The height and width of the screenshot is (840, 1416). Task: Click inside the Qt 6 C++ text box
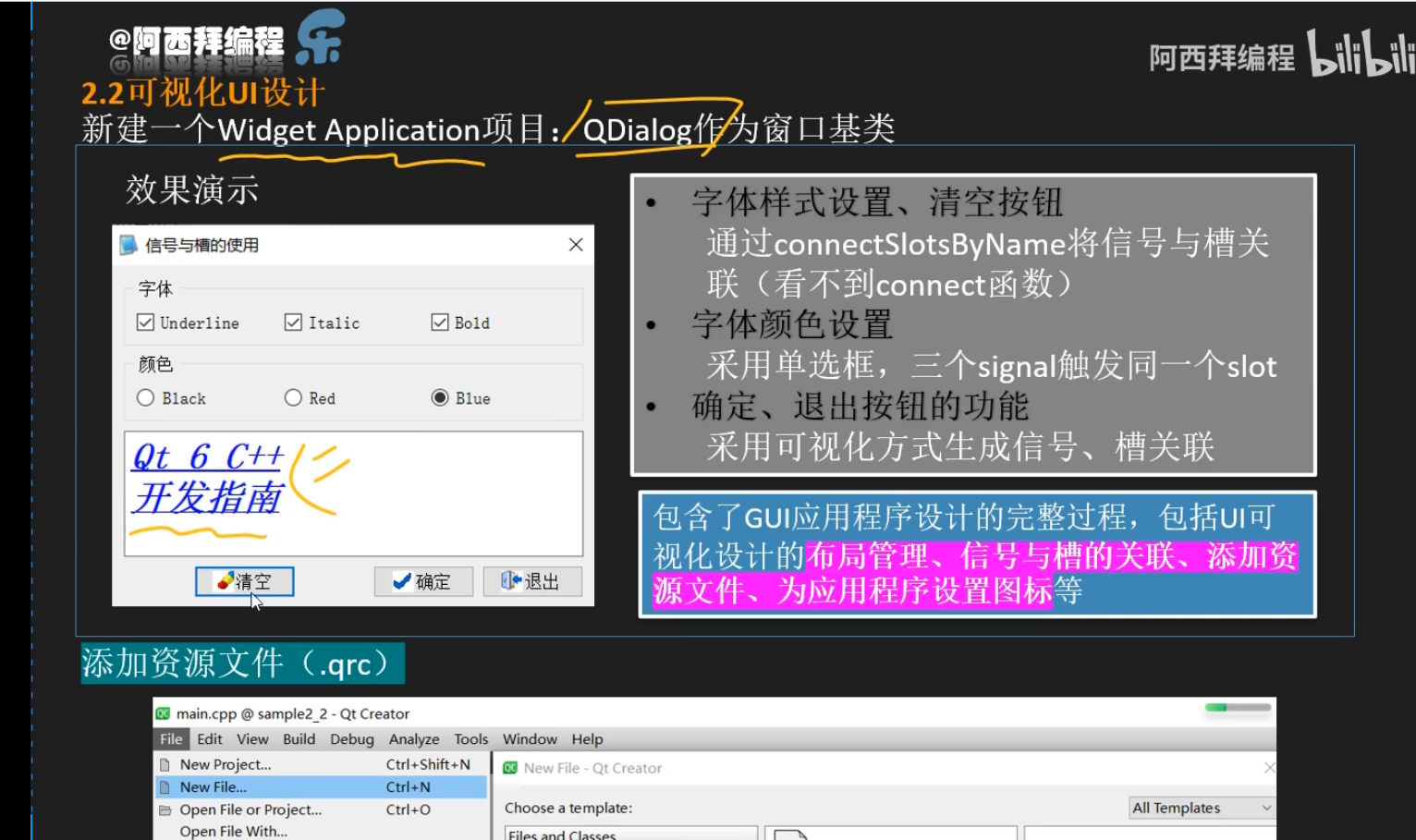(353, 493)
